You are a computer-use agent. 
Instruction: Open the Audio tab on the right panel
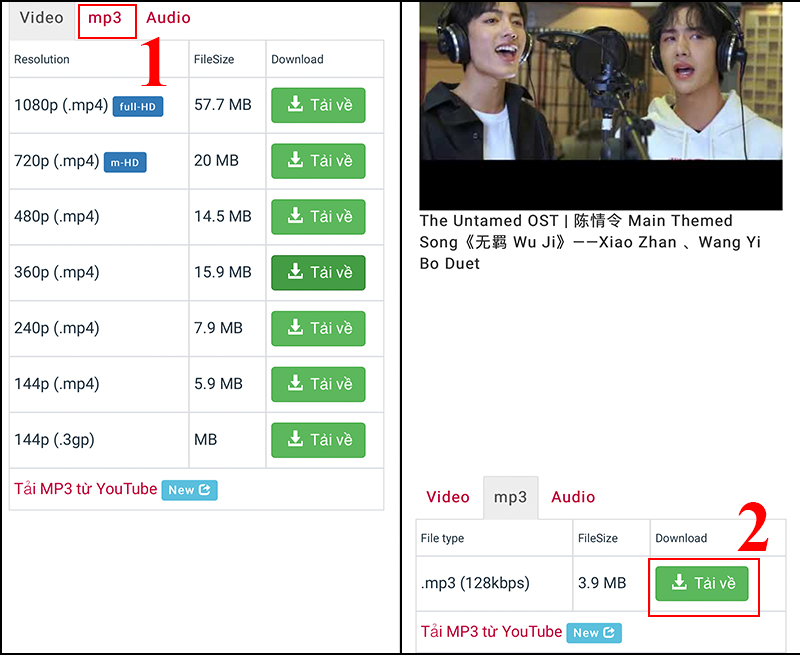[573, 497]
